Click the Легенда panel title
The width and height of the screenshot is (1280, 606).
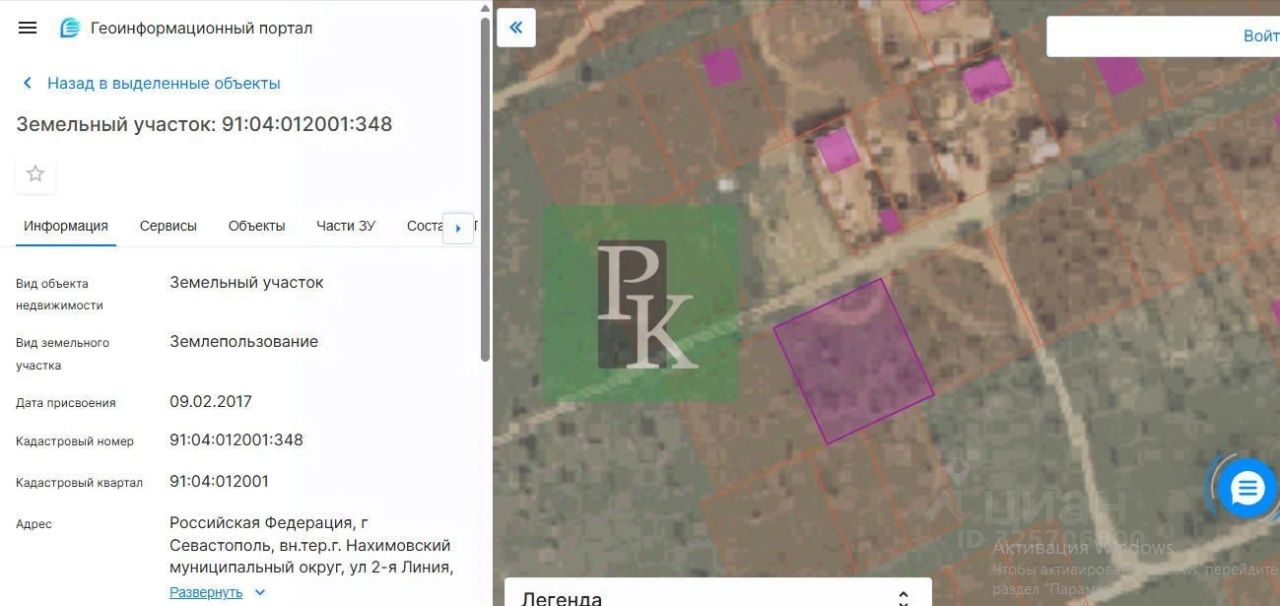pos(562,598)
